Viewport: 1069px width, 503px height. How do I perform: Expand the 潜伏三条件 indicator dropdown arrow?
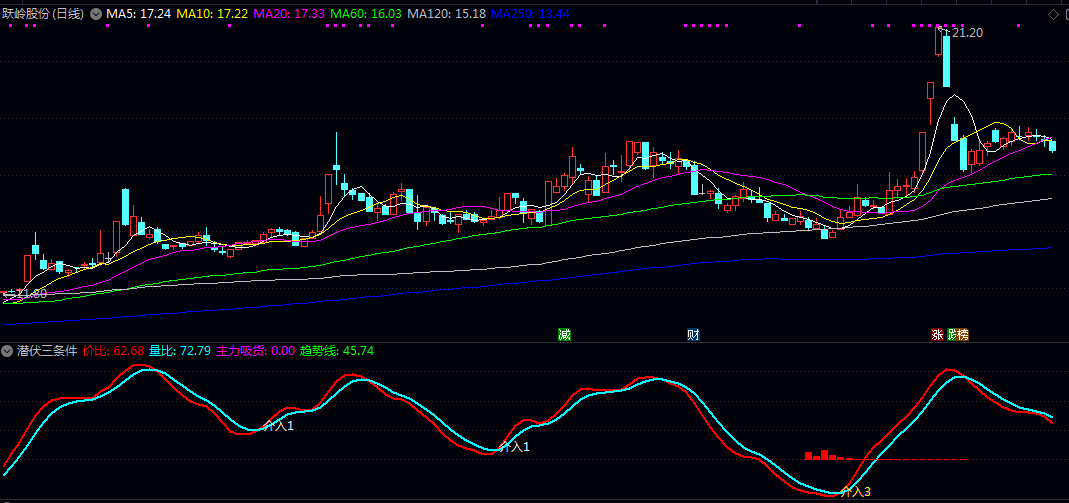7,351
